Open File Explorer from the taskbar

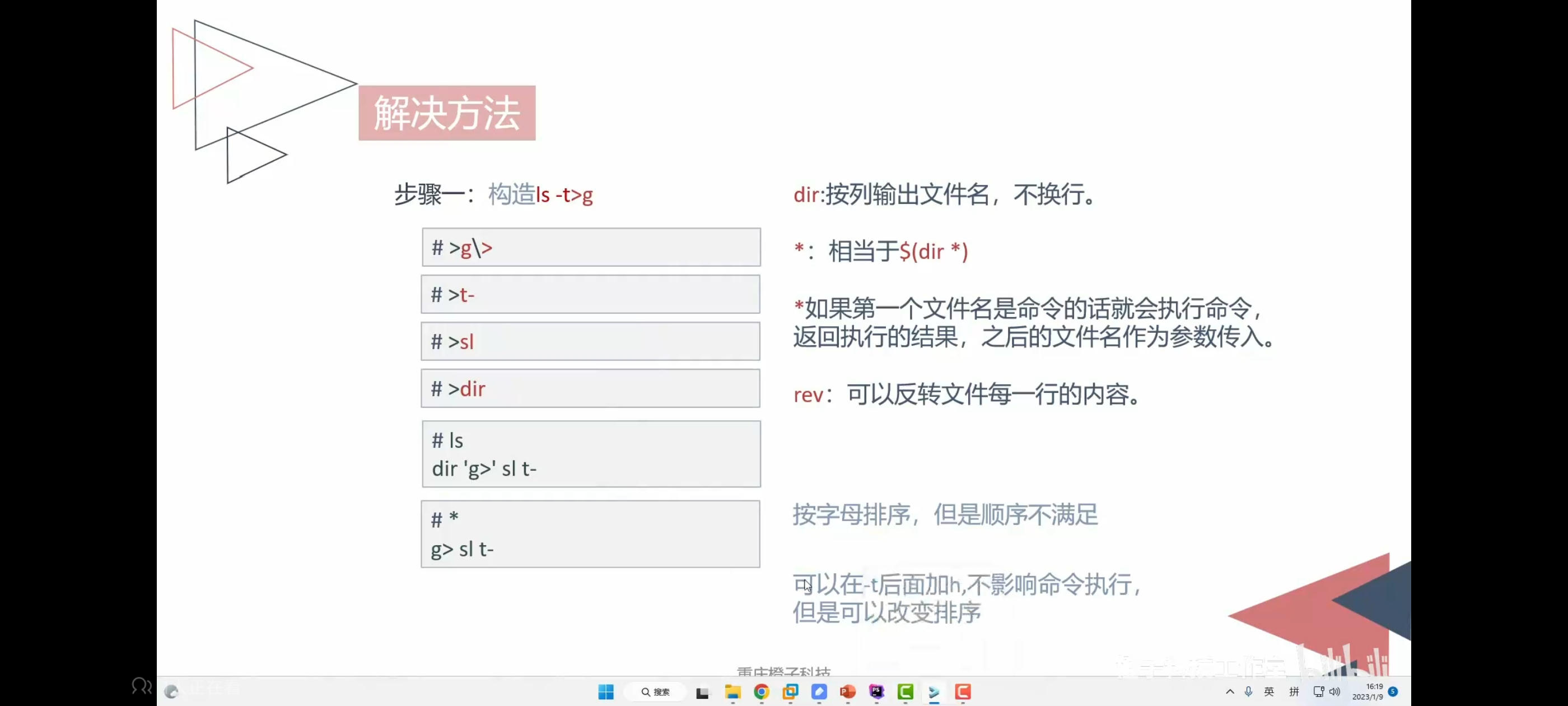pos(732,691)
